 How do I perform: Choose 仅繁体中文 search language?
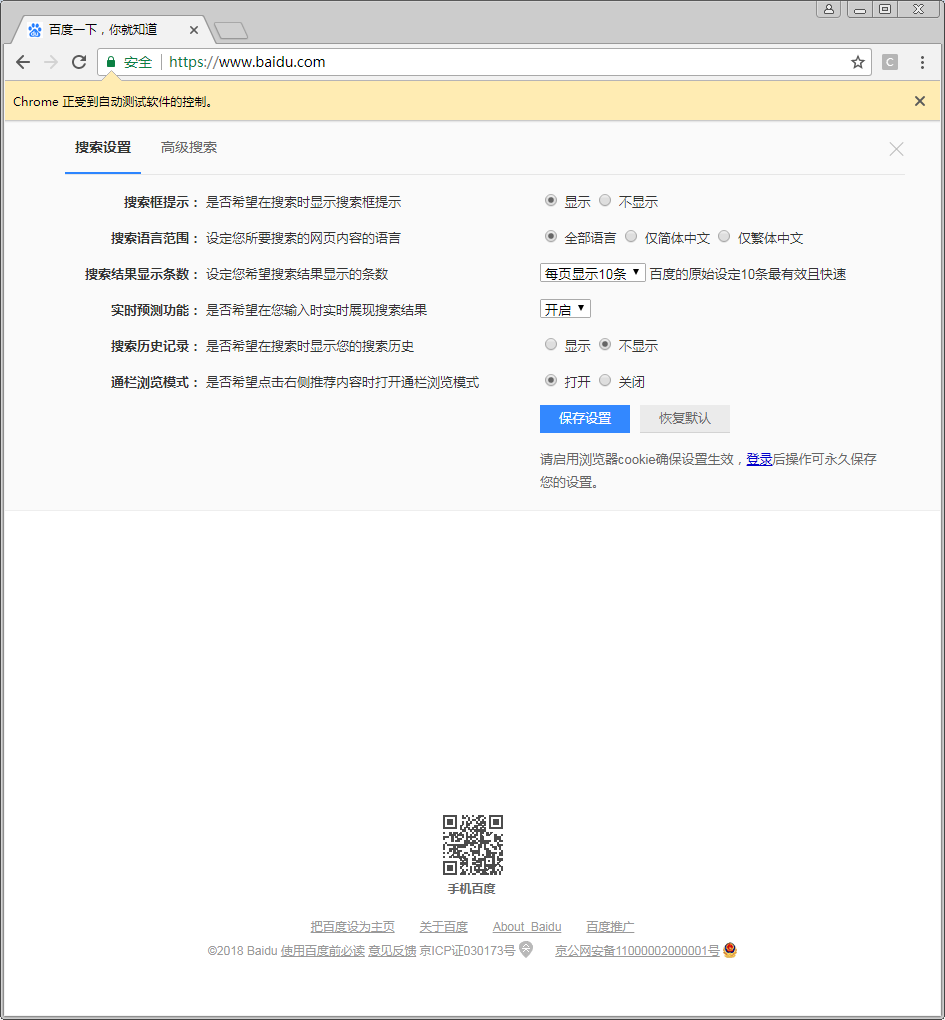click(x=724, y=236)
